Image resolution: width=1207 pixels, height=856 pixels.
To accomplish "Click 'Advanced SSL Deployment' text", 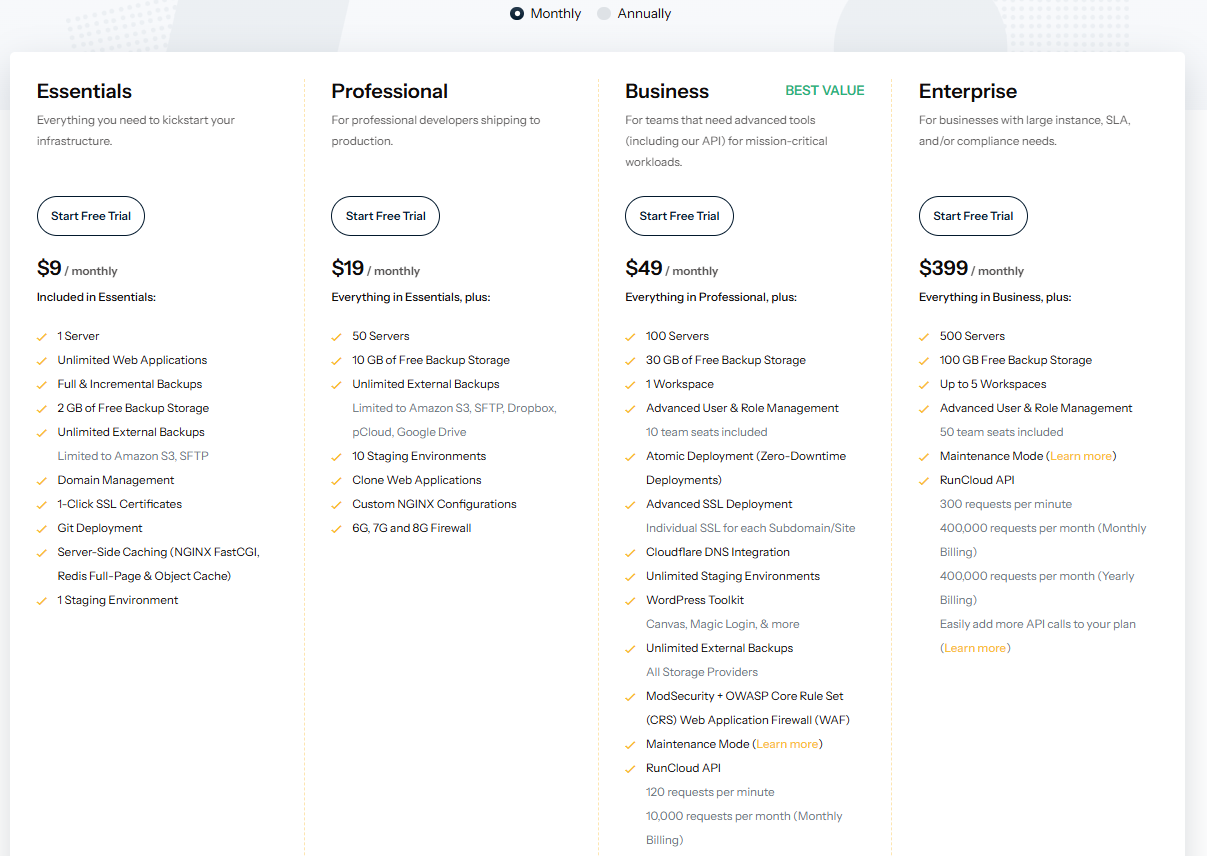I will 719,504.
